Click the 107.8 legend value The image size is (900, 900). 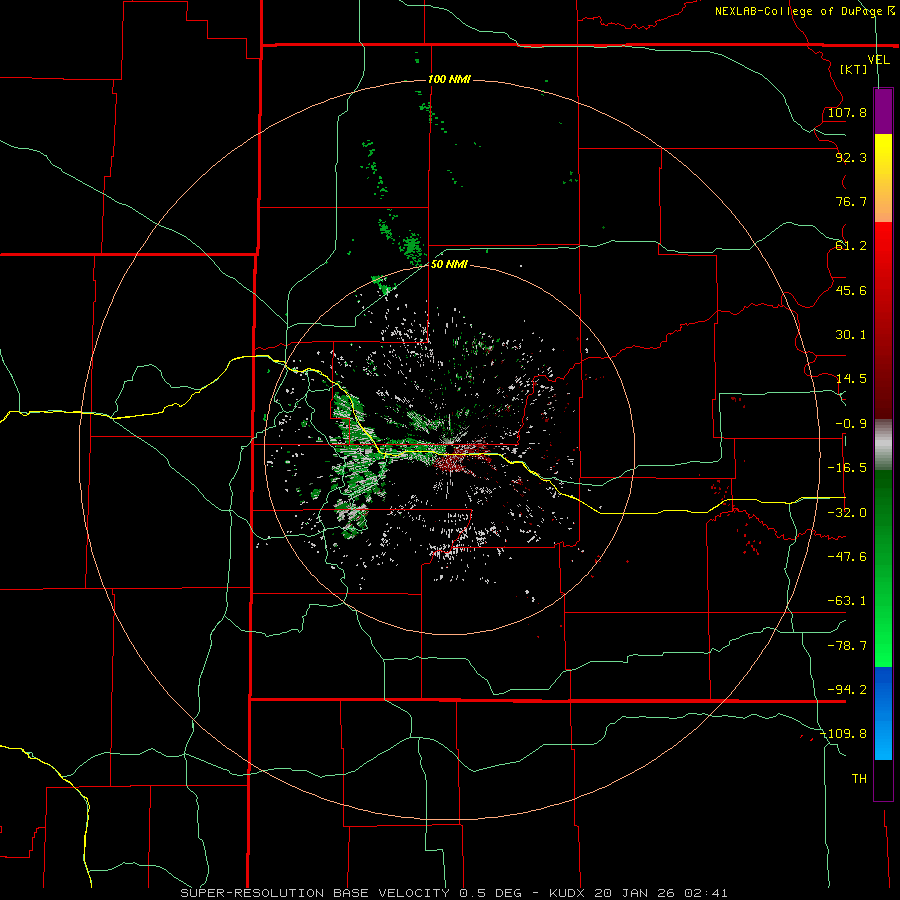(847, 112)
